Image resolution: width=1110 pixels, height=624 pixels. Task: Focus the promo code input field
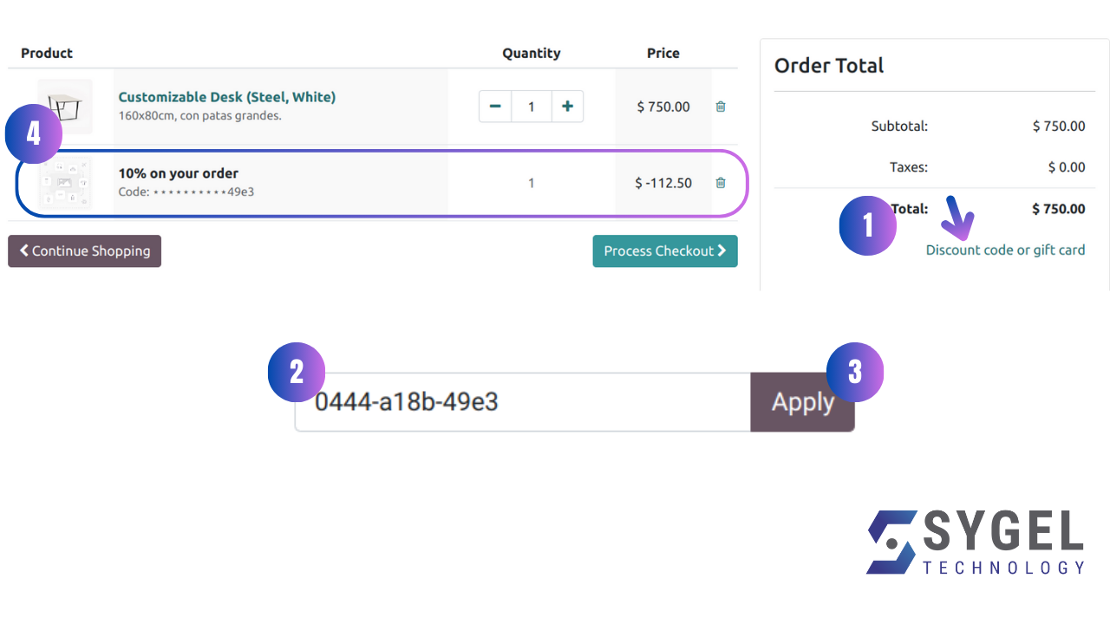[522, 402]
